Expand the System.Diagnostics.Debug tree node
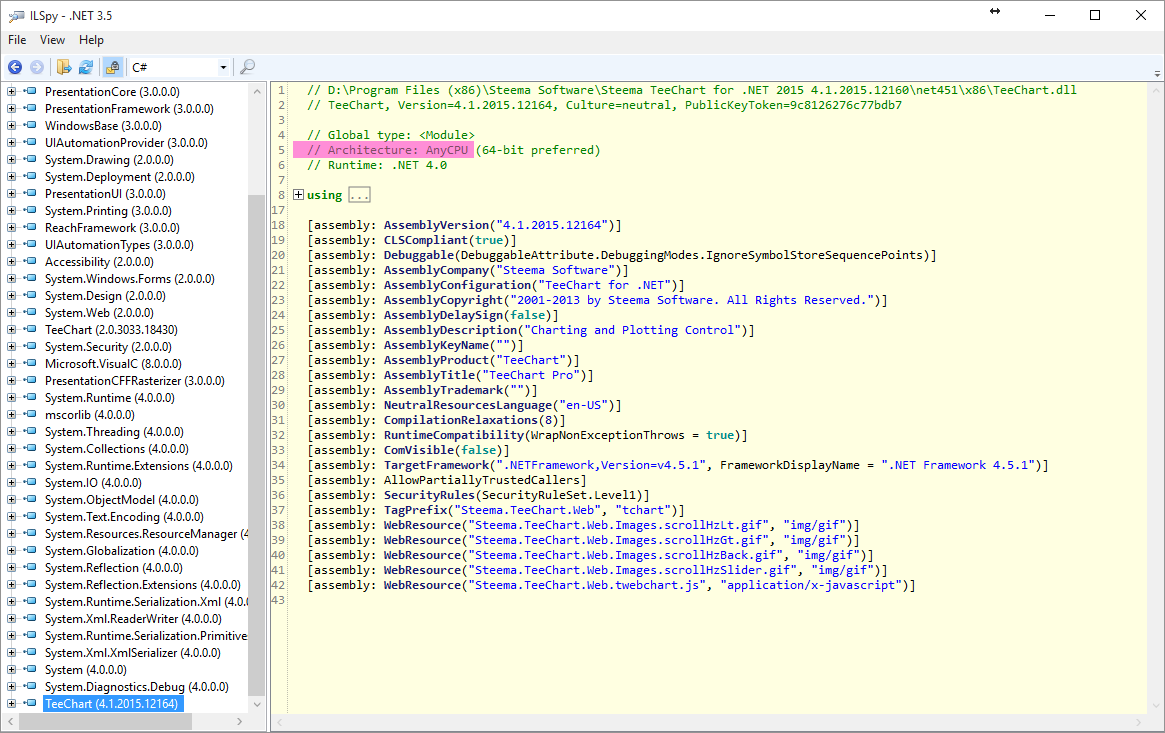1165x733 pixels. [11, 687]
